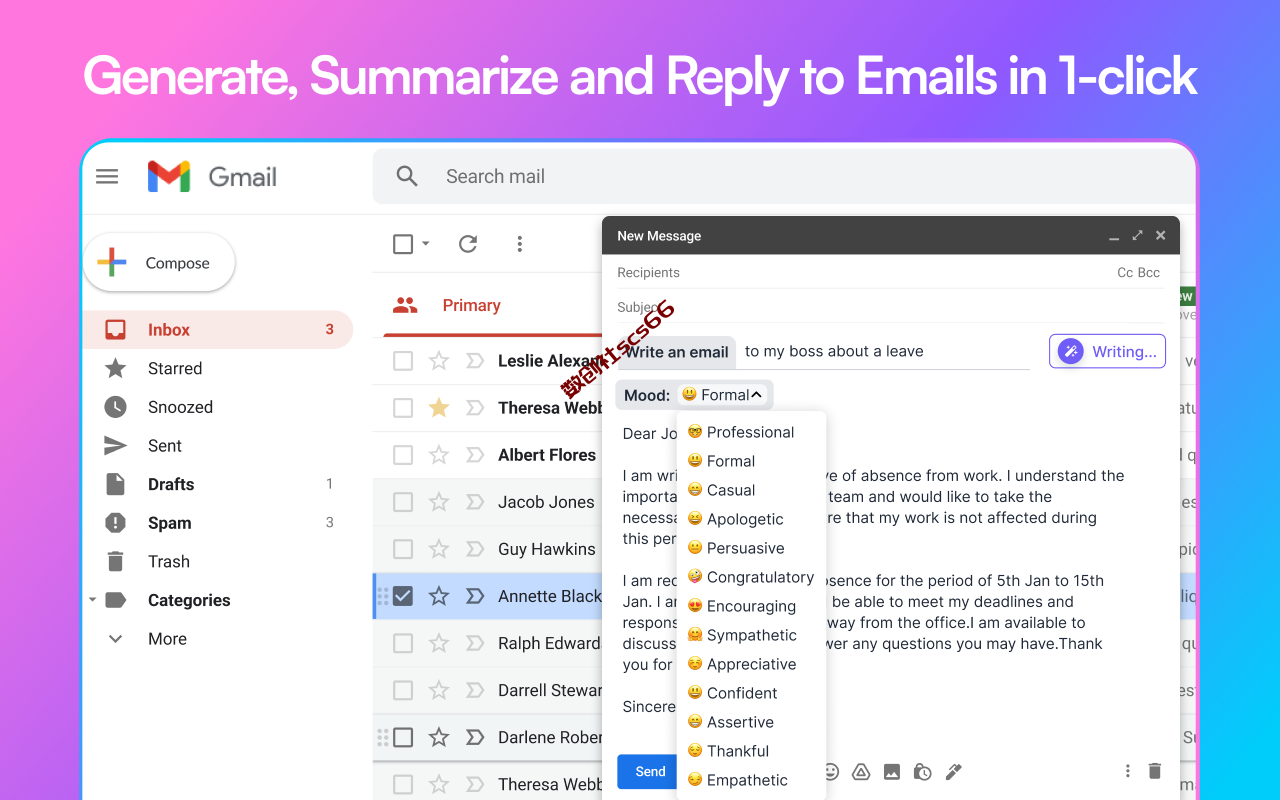Star the Leslie Alexander email
Image resolution: width=1280 pixels, height=800 pixels.
439,361
